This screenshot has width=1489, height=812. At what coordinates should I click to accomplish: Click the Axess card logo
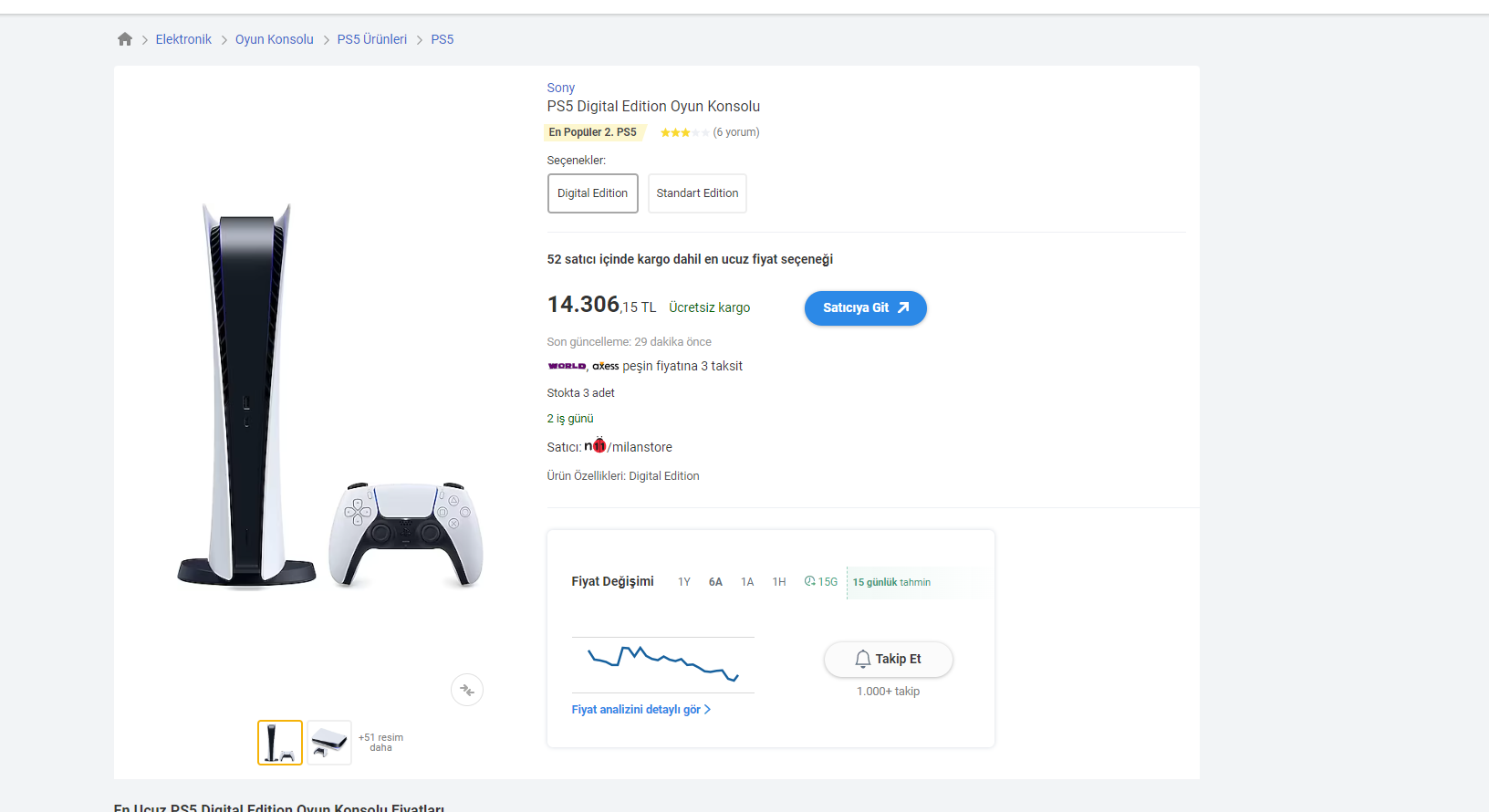[x=606, y=366]
